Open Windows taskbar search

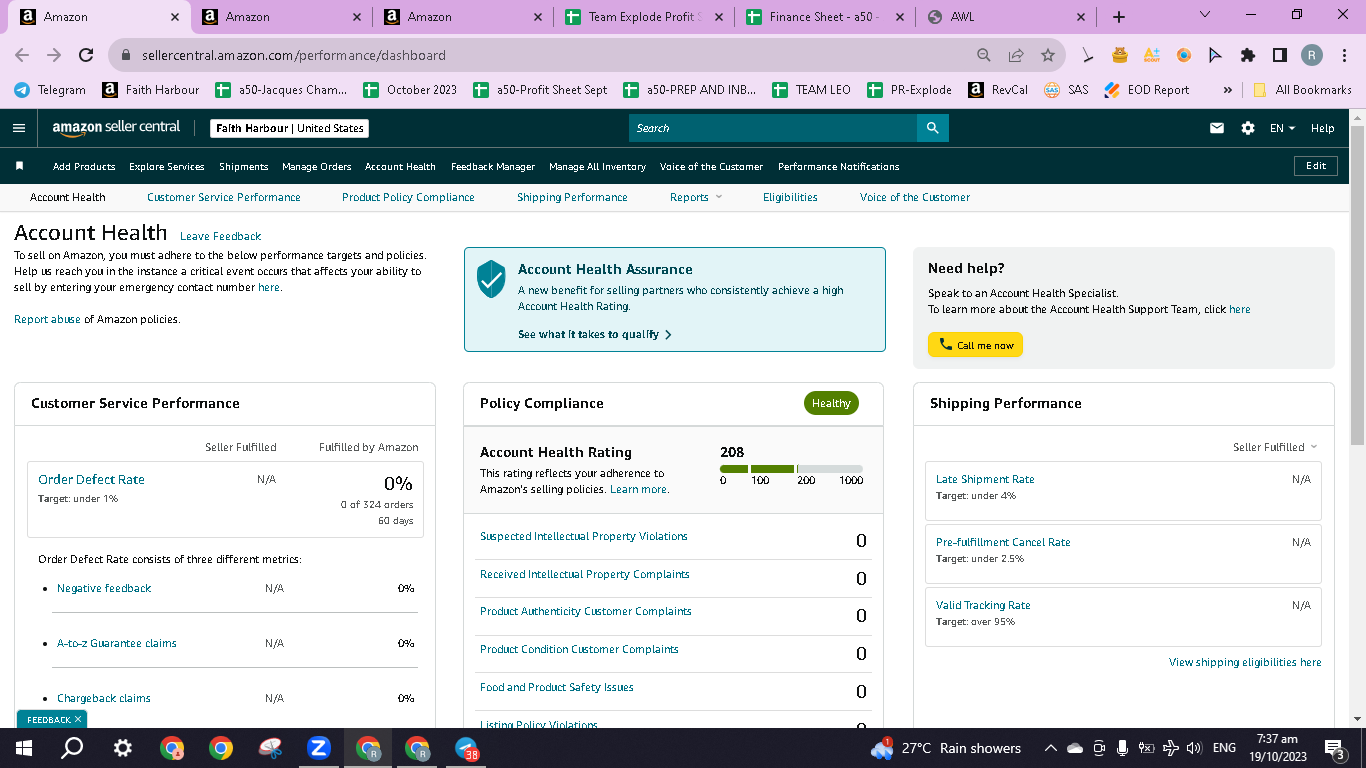pos(72,748)
